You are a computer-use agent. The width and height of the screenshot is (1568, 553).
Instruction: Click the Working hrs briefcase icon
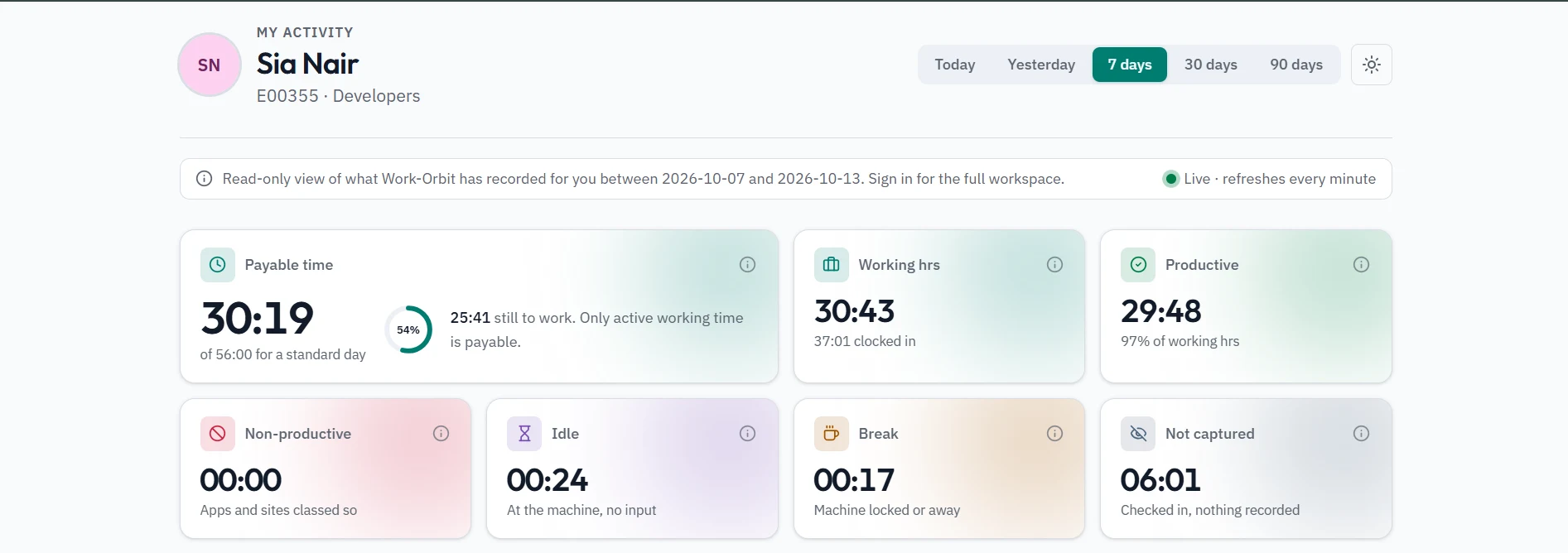point(831,265)
